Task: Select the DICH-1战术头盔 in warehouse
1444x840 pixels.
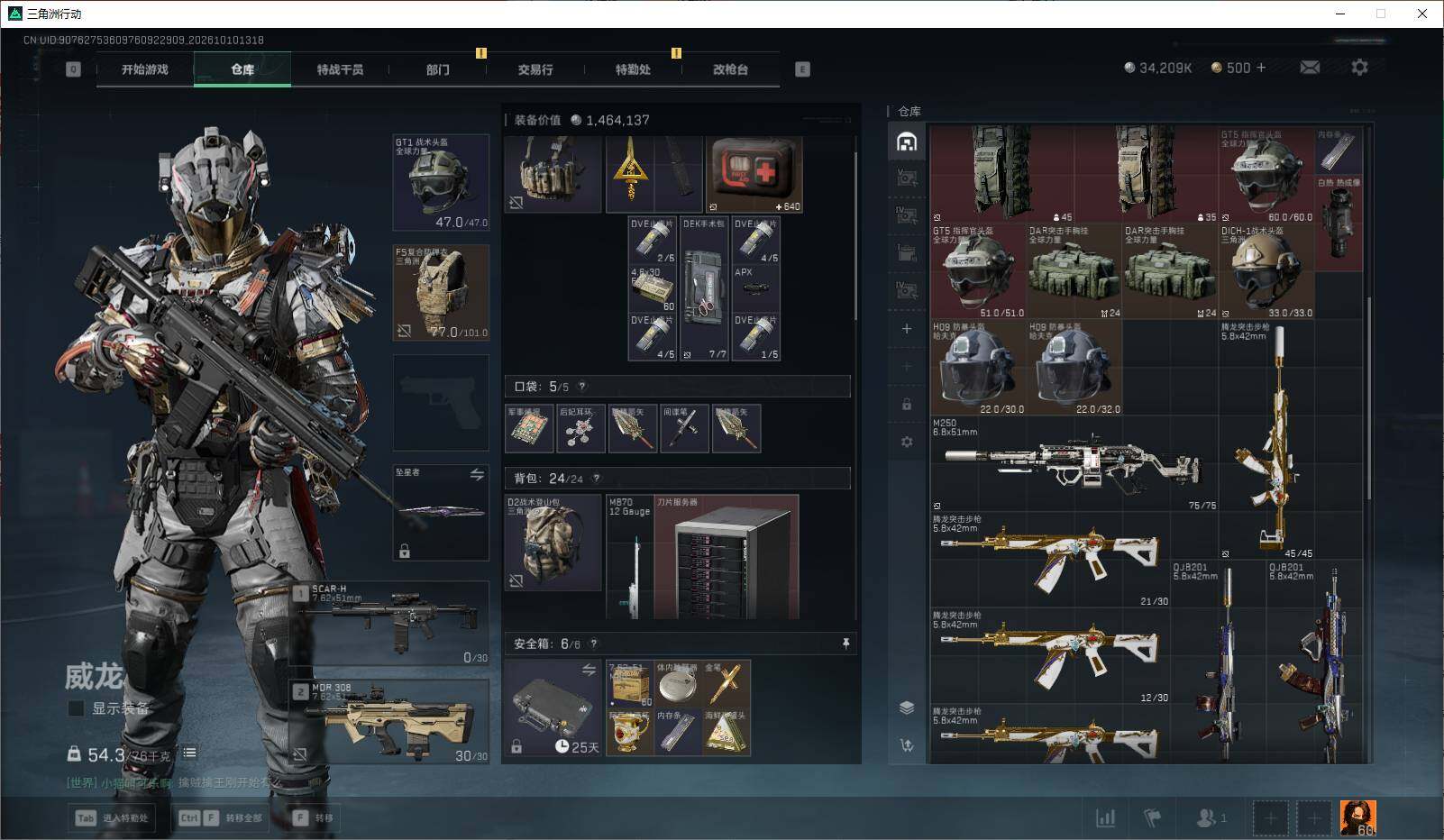Action: [1266, 271]
